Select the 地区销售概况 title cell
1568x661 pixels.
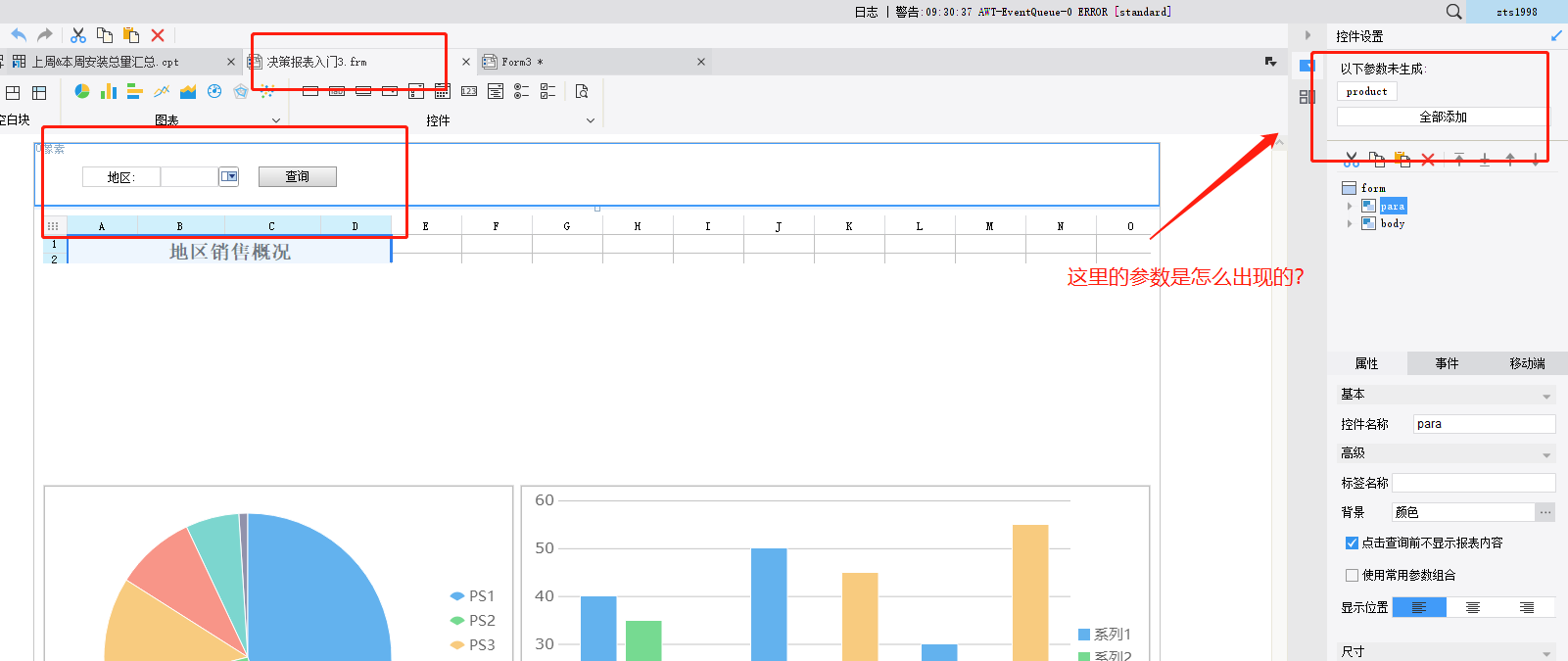[230, 252]
